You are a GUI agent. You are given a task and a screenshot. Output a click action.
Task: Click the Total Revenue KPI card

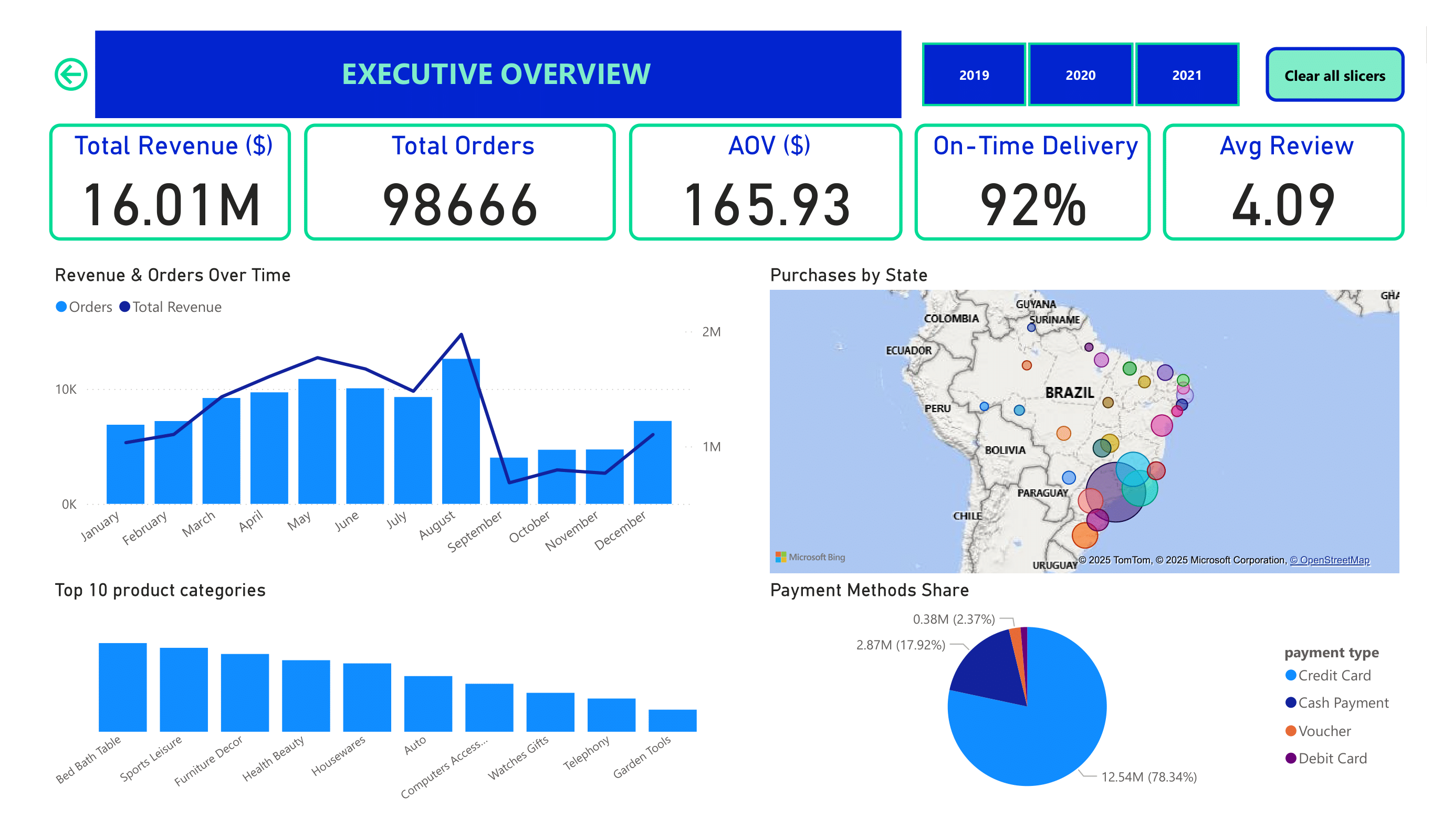point(170,182)
